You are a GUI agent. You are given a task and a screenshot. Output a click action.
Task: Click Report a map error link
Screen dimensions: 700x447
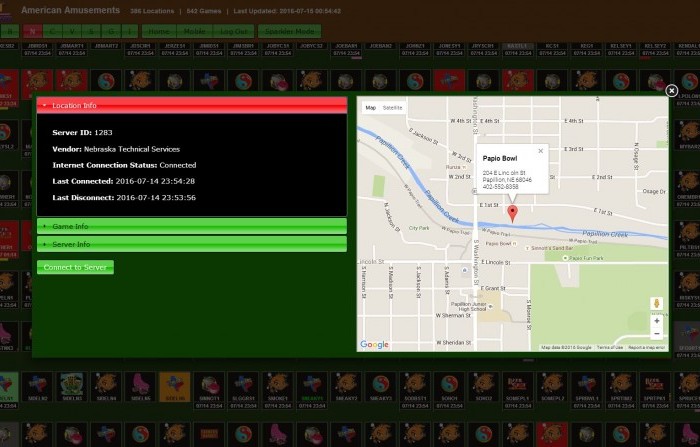click(645, 347)
